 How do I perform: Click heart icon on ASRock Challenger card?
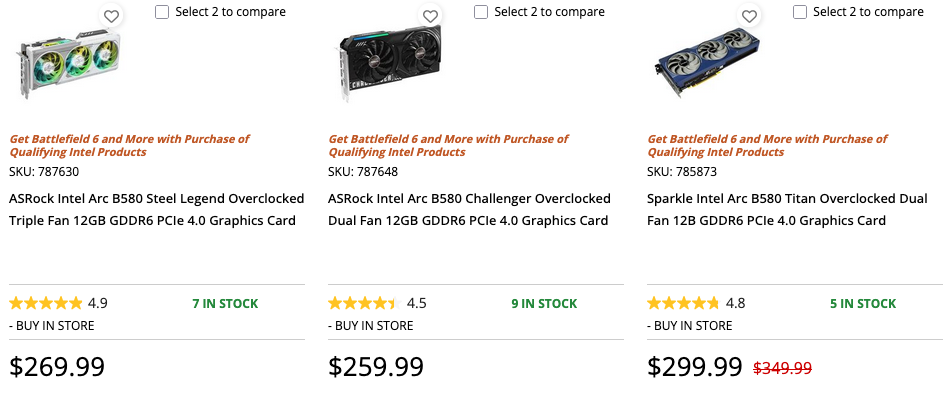(x=430, y=16)
